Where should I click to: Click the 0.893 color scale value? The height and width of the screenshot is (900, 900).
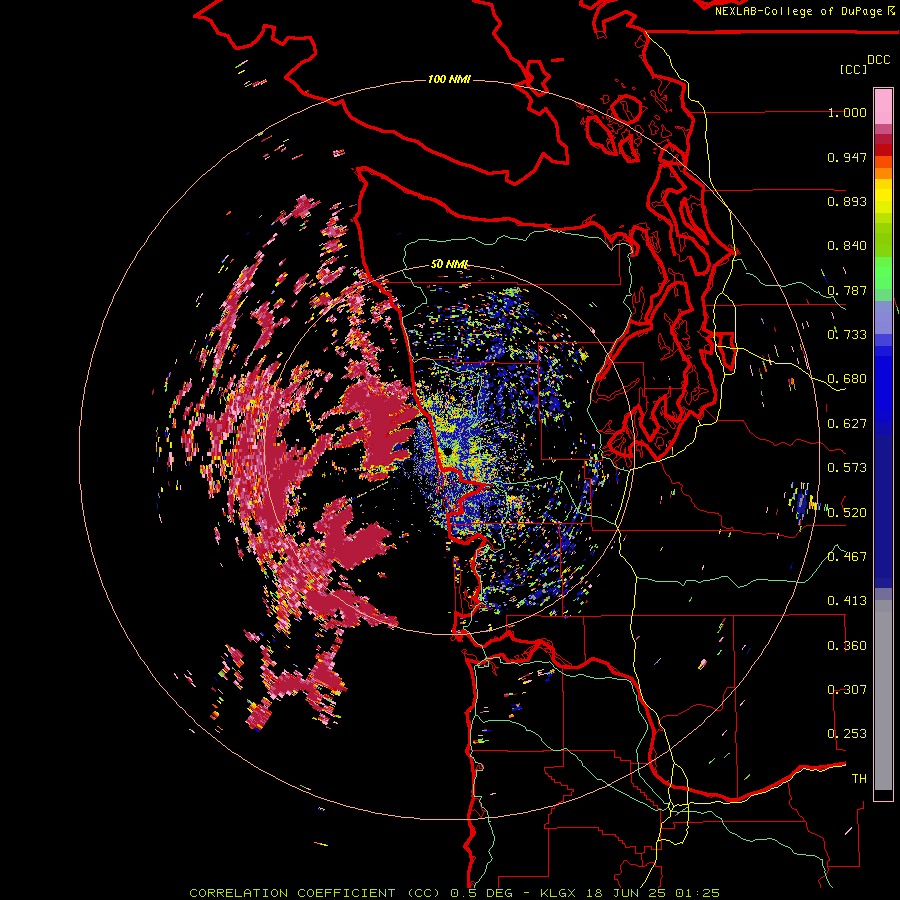(847, 201)
